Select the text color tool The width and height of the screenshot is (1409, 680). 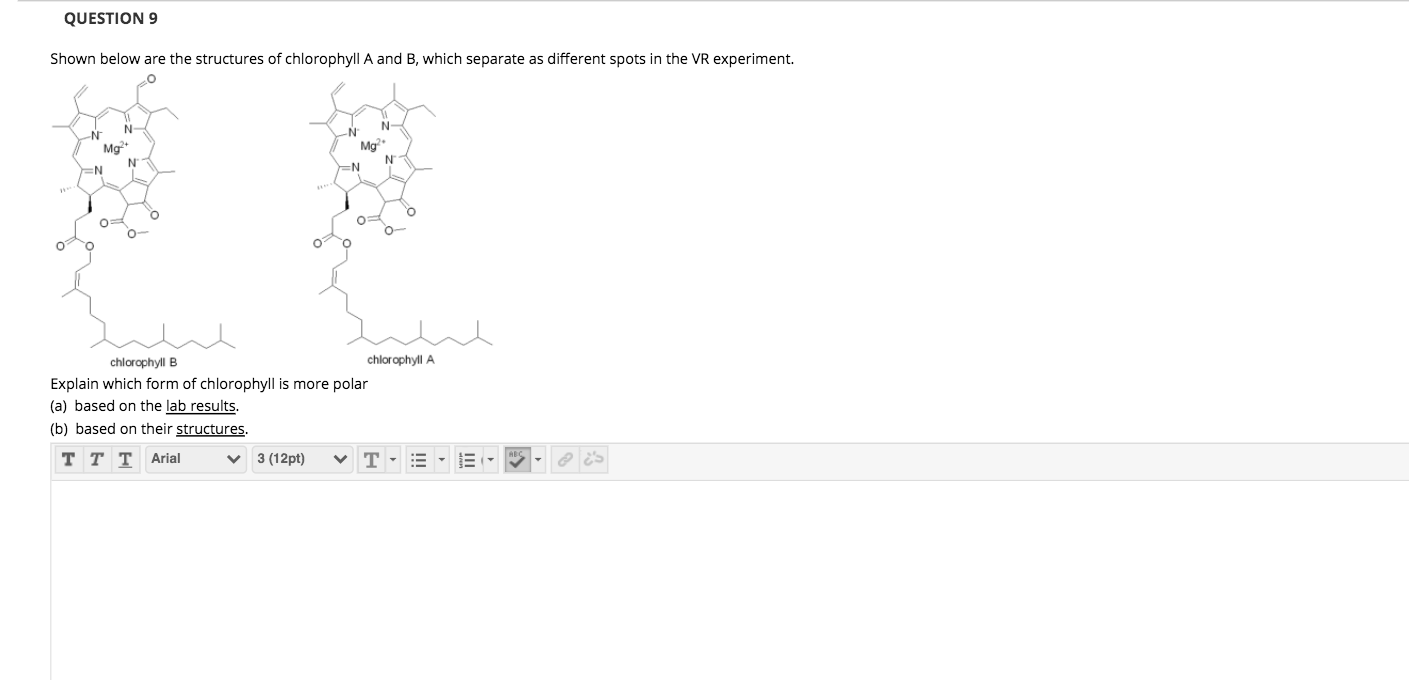tap(371, 460)
